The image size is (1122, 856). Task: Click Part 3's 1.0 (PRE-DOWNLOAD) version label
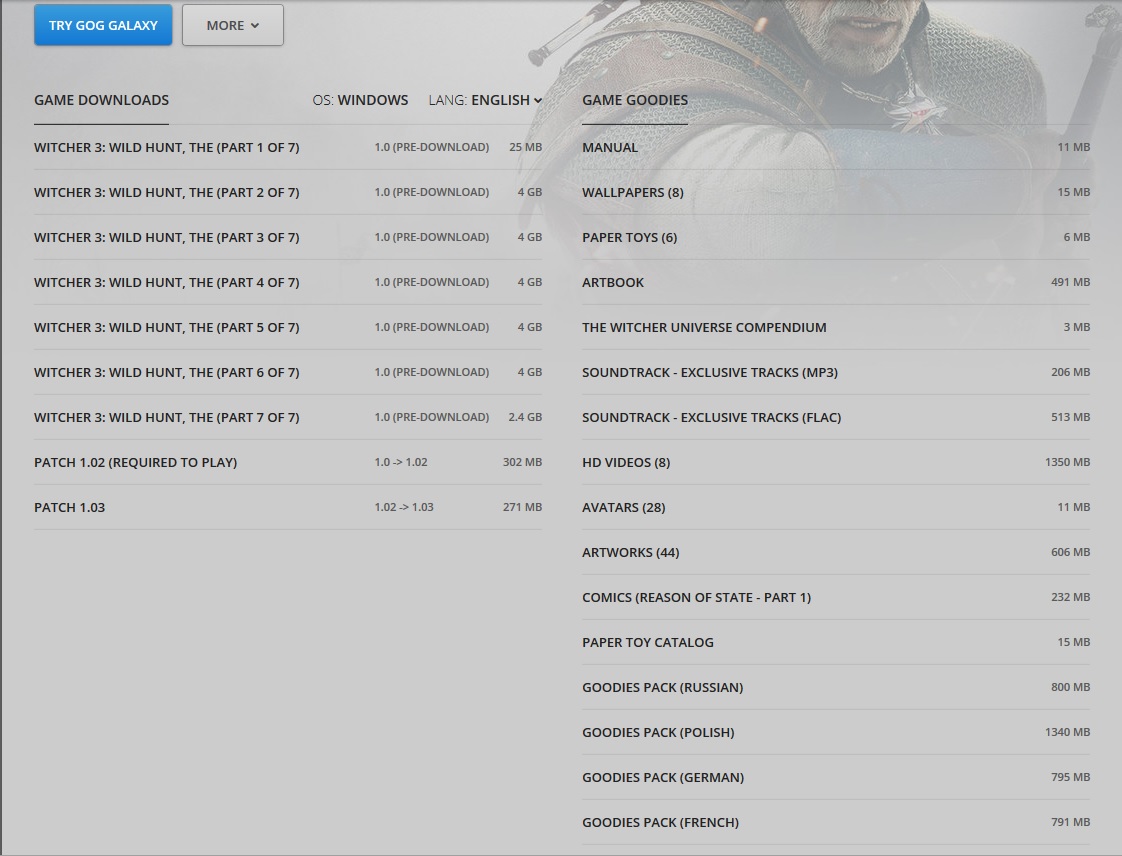(x=431, y=238)
